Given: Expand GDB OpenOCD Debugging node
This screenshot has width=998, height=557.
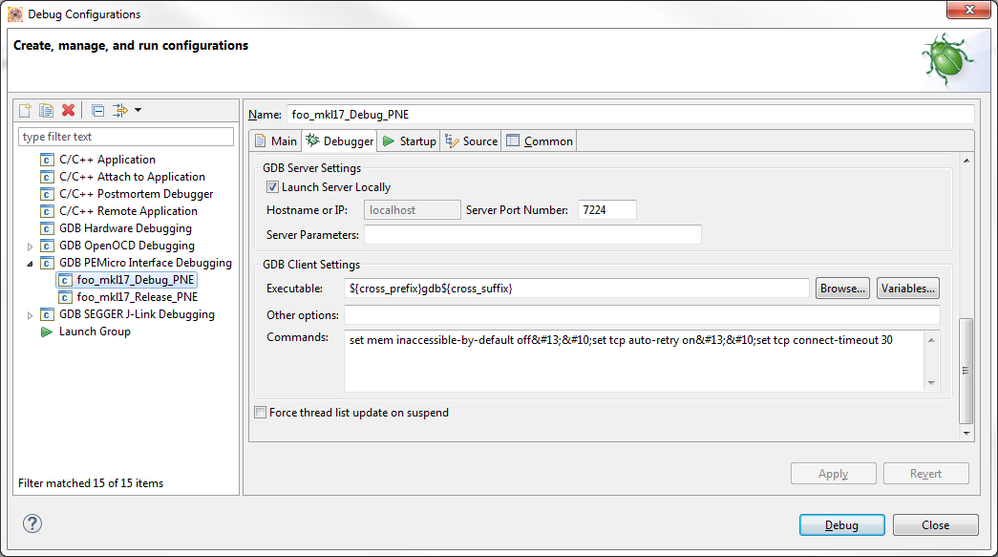Looking at the screenshot, I should click(30, 246).
